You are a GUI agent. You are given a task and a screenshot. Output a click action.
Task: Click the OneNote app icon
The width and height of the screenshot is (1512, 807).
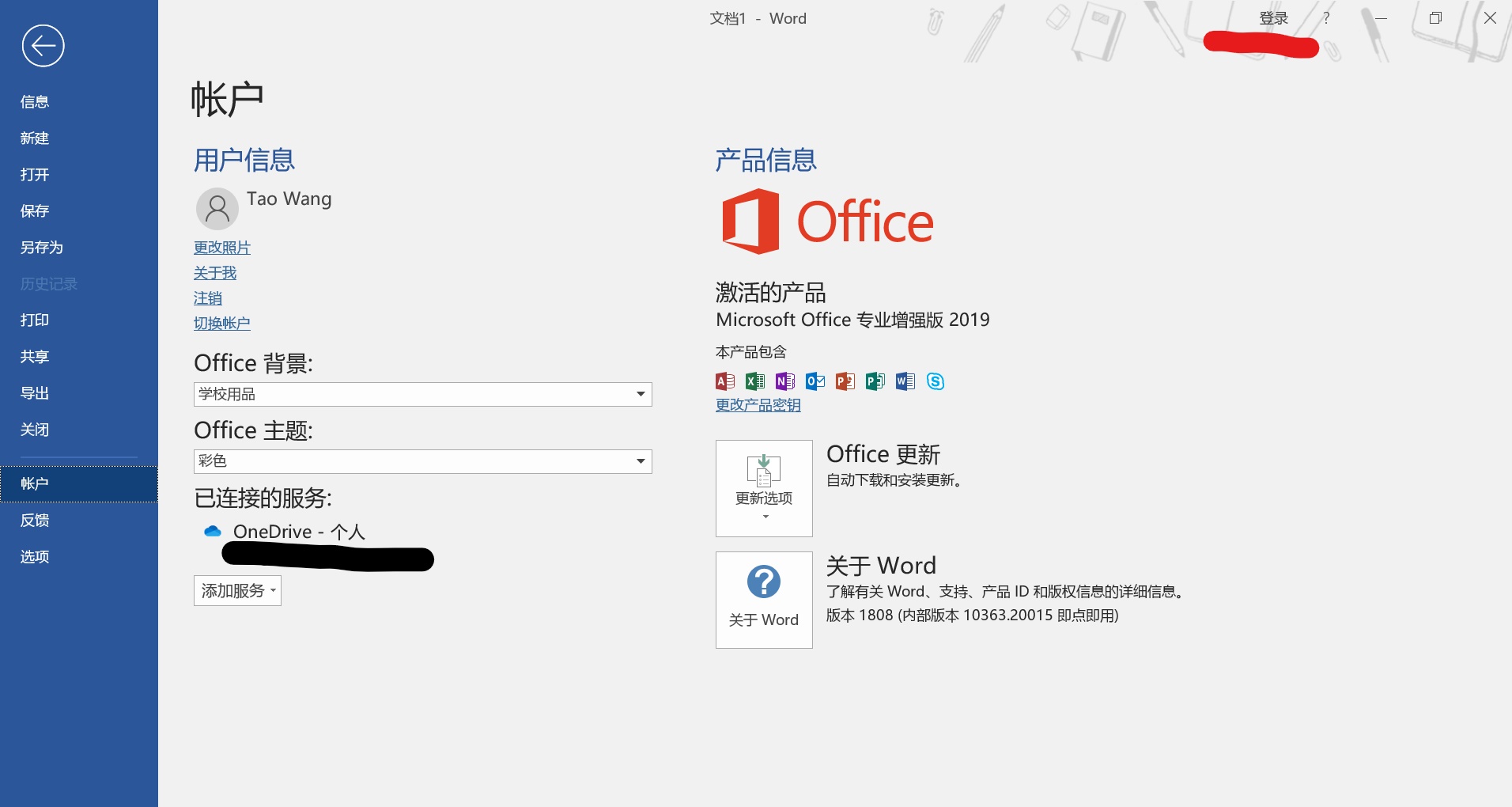tap(785, 381)
